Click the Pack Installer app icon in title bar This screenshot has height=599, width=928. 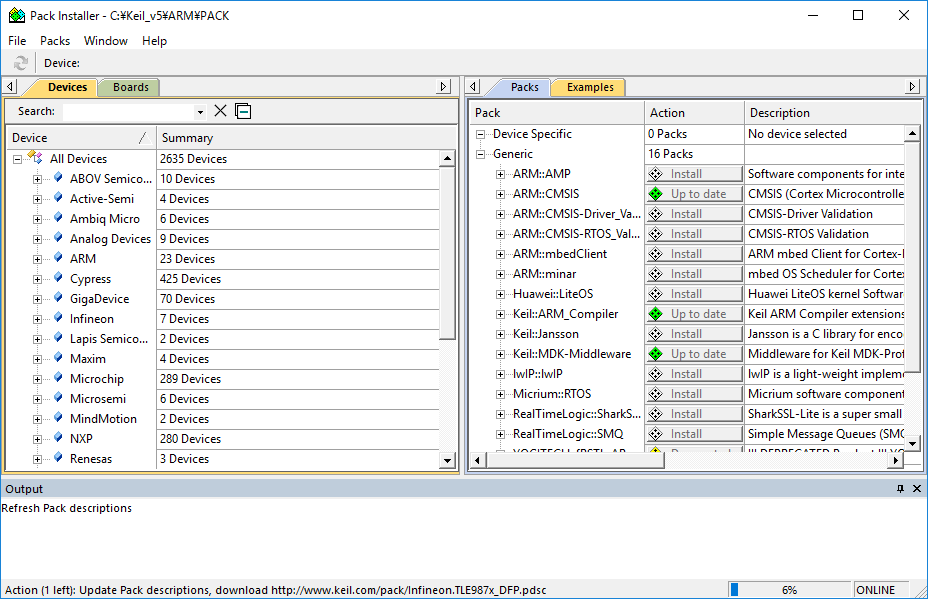click(x=17, y=15)
